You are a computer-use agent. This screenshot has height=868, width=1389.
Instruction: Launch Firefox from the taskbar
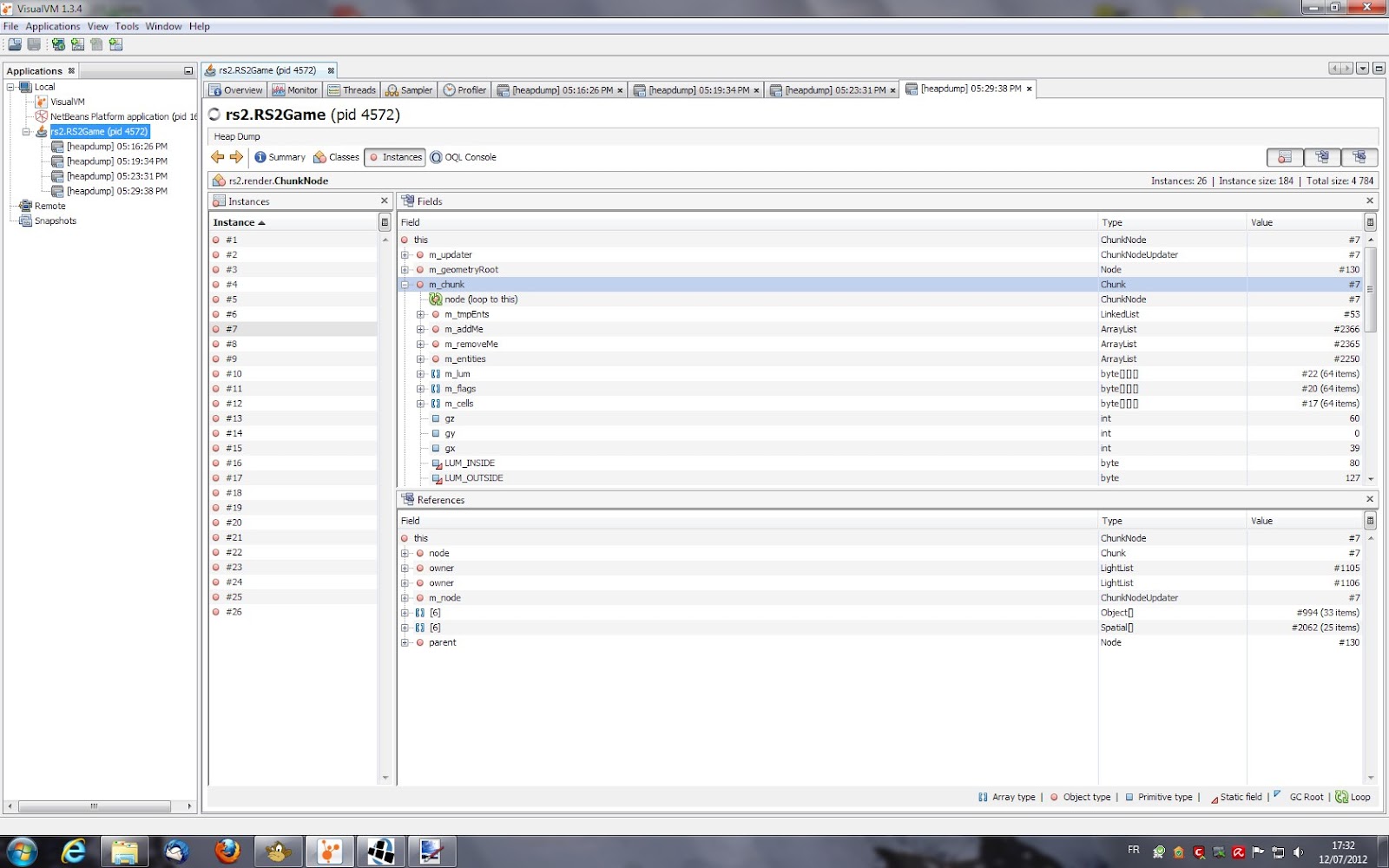coord(227,852)
